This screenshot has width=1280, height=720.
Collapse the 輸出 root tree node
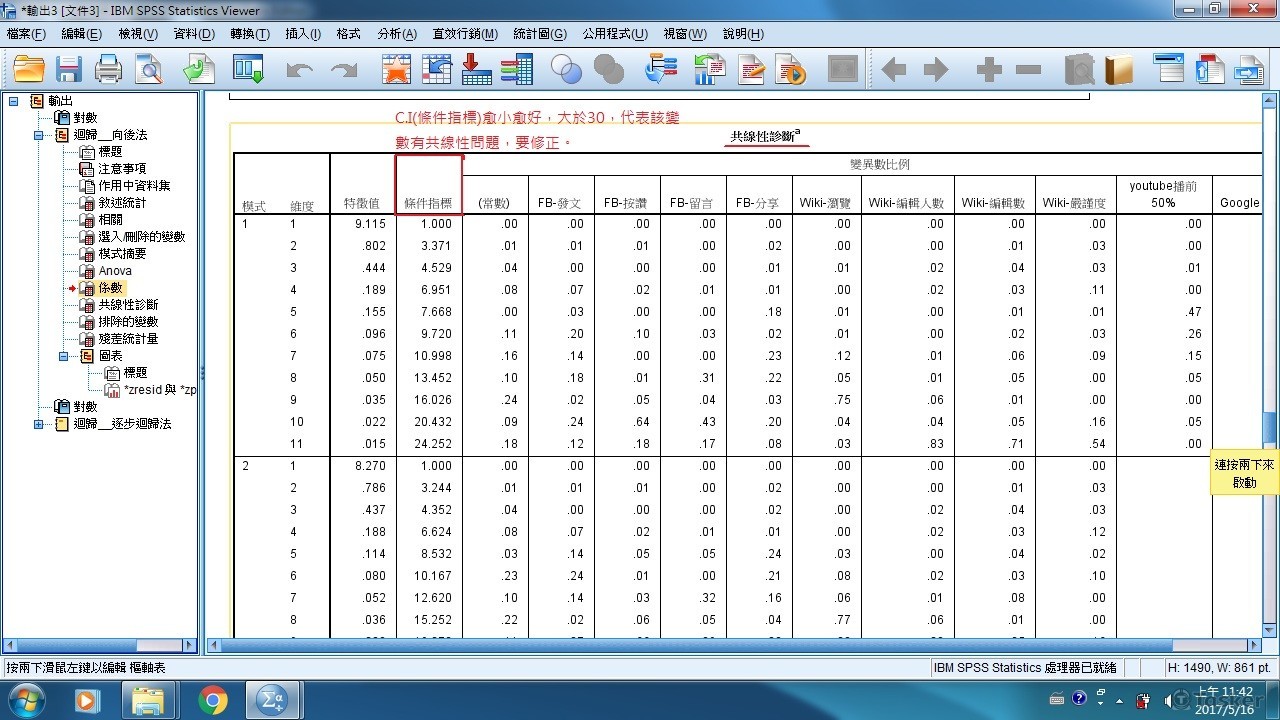pyautogui.click(x=14, y=101)
